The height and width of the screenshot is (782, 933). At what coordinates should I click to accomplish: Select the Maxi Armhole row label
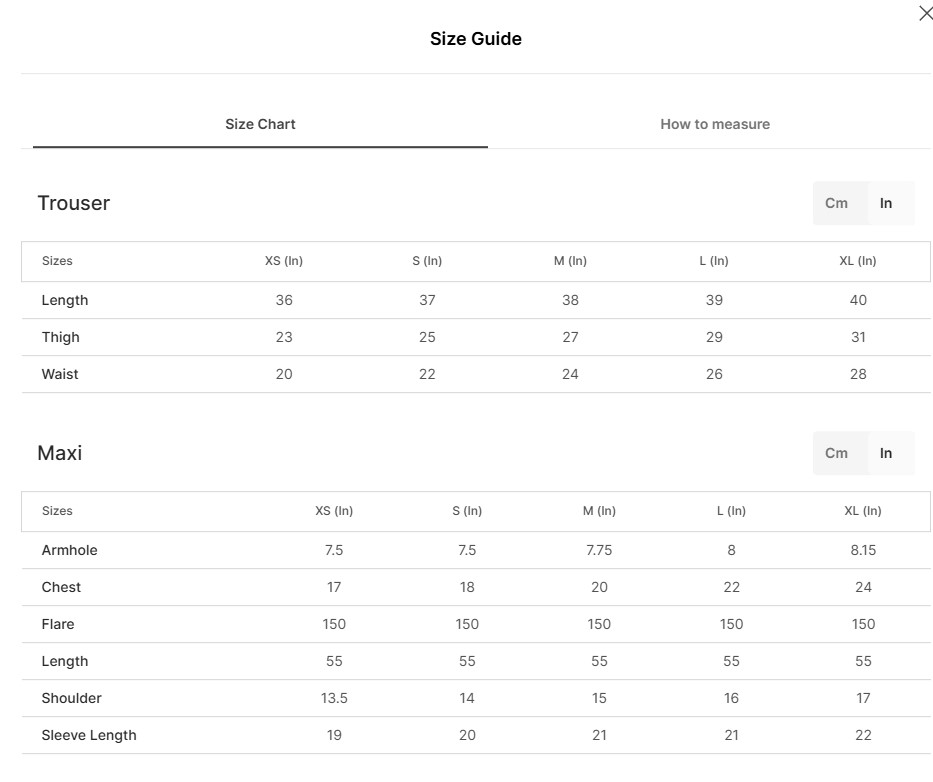(69, 550)
